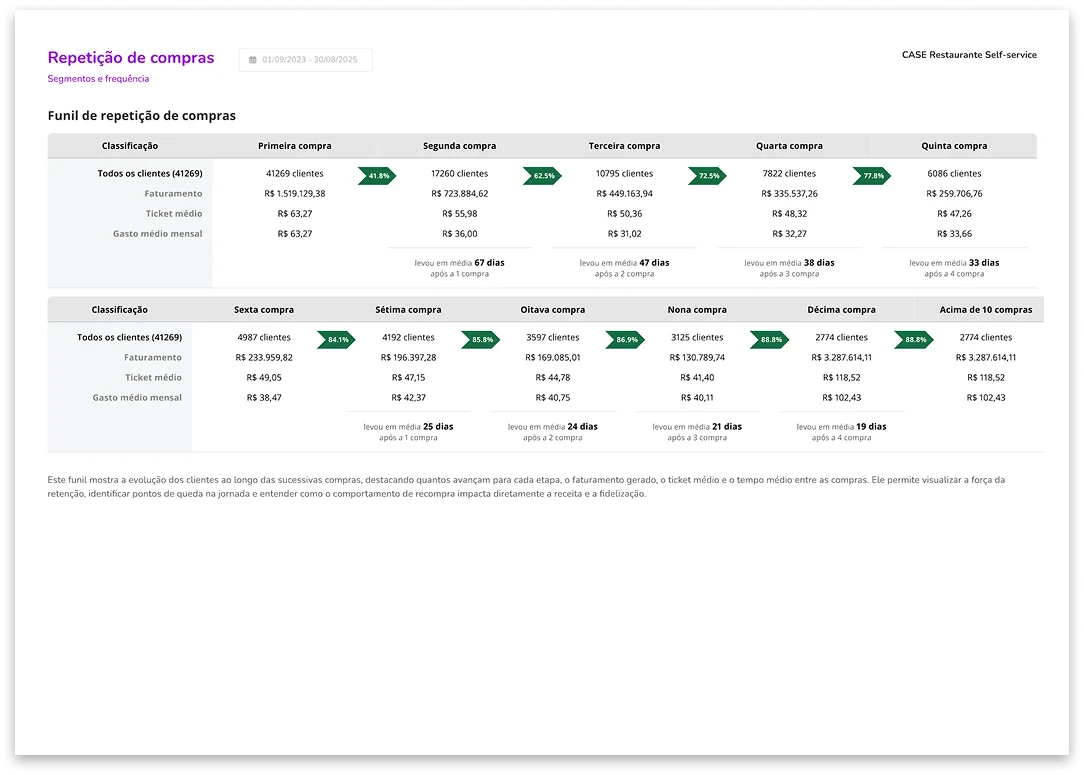Click the 62.5% conversion arrow badge
Screen dimensions: 1084x775
pyautogui.click(x=542, y=176)
